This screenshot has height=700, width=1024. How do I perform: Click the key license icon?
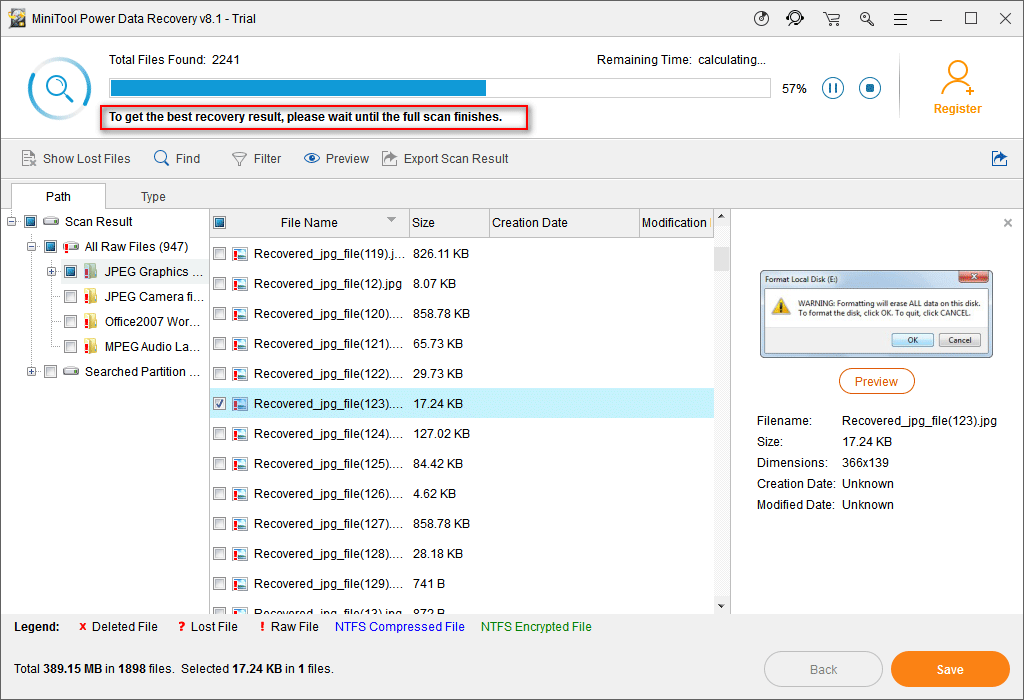click(x=866, y=19)
